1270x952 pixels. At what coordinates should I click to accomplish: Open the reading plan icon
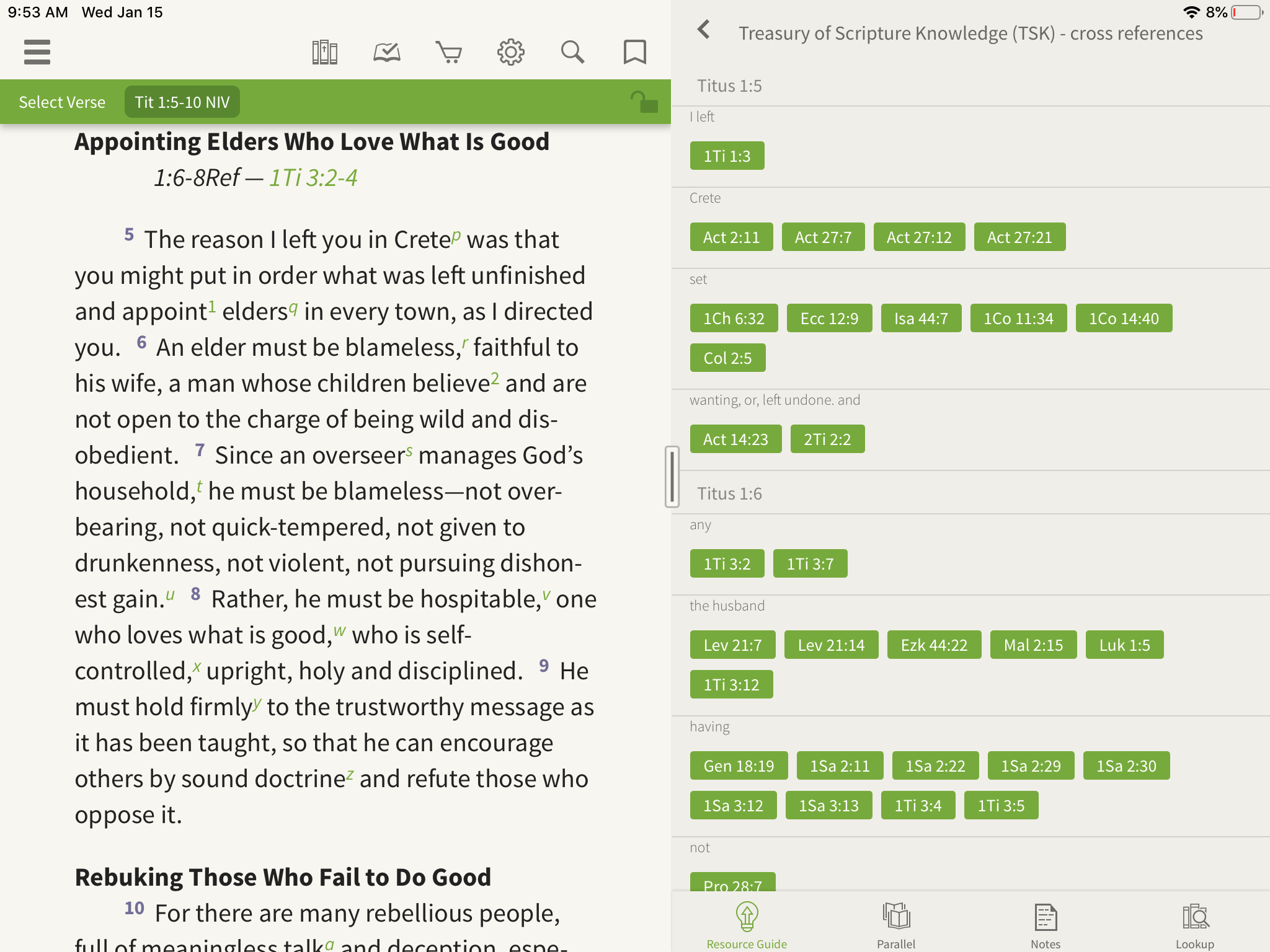tap(386, 52)
